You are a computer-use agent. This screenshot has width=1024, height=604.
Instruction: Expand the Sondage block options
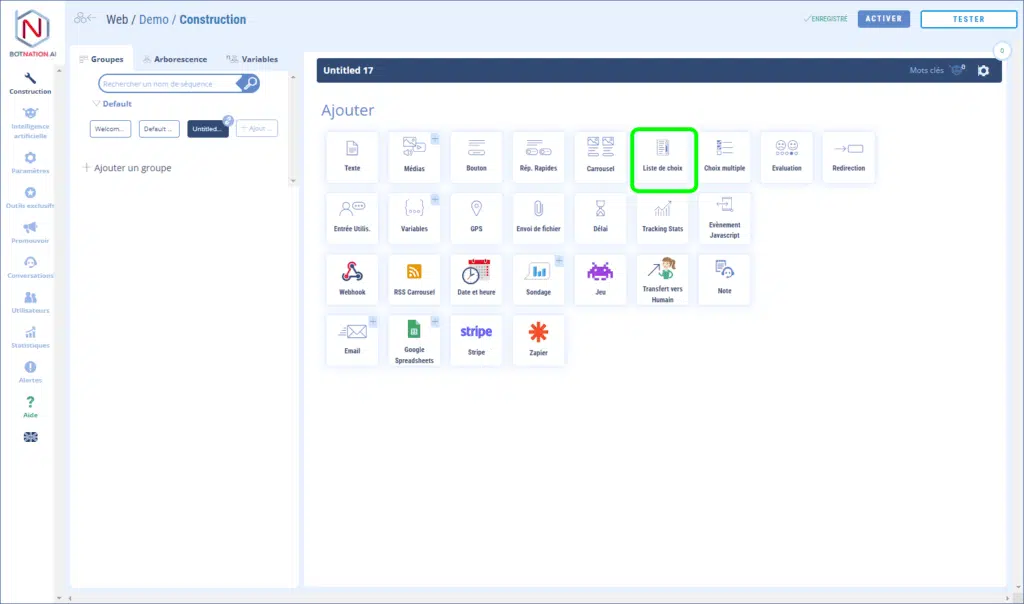(x=559, y=261)
